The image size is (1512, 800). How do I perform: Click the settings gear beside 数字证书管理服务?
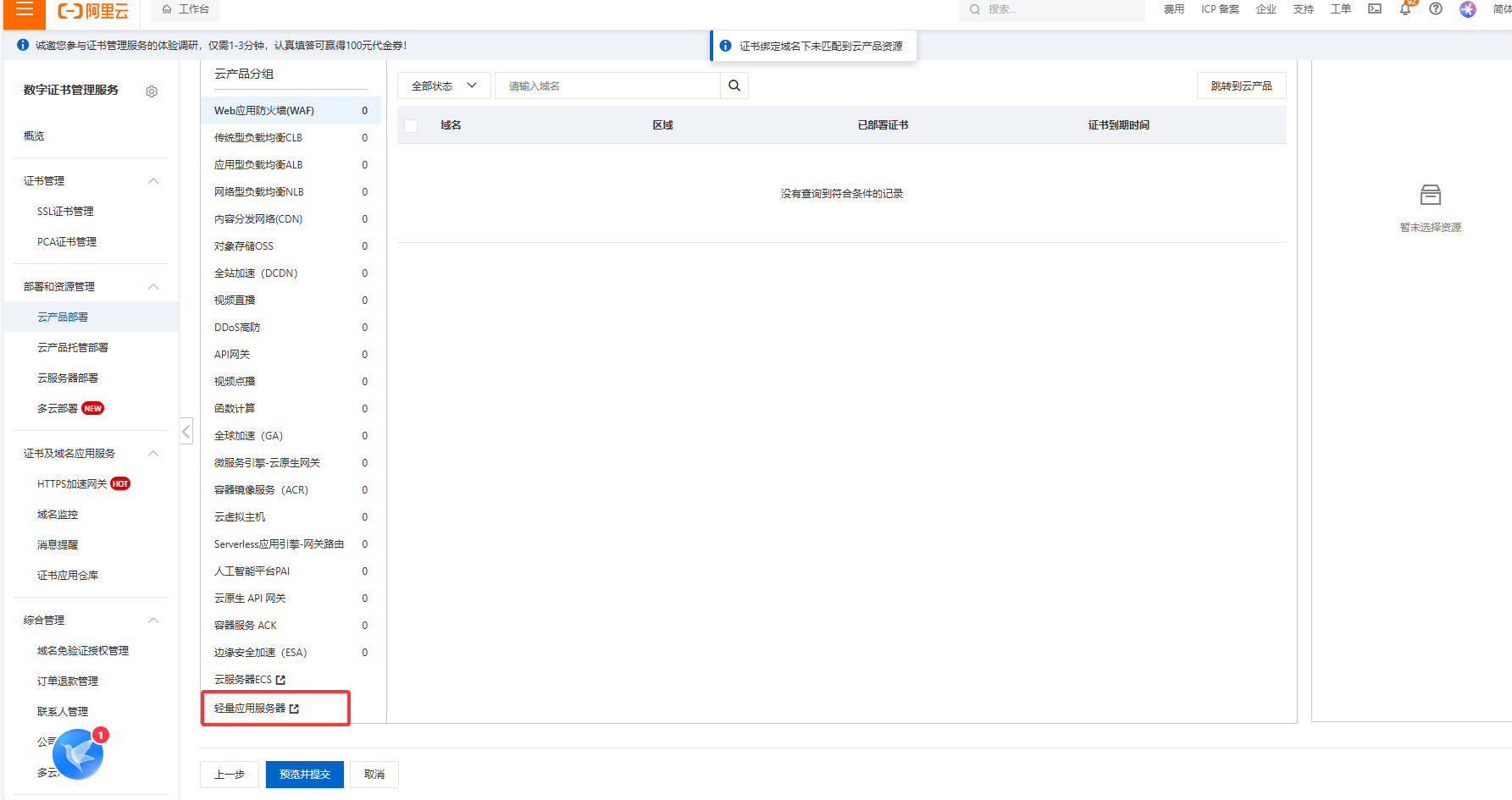152,91
